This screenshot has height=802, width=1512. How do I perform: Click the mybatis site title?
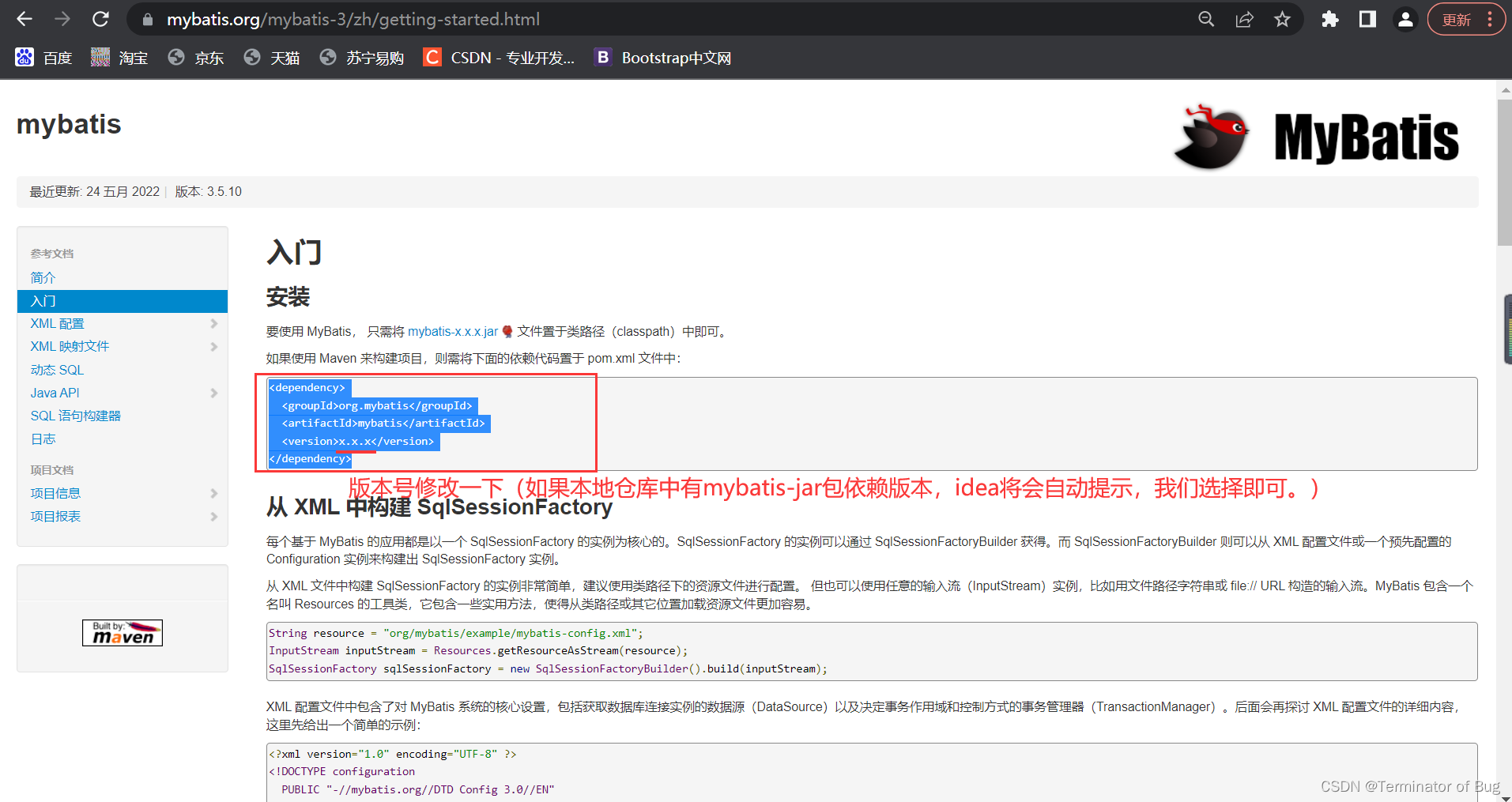[69, 124]
